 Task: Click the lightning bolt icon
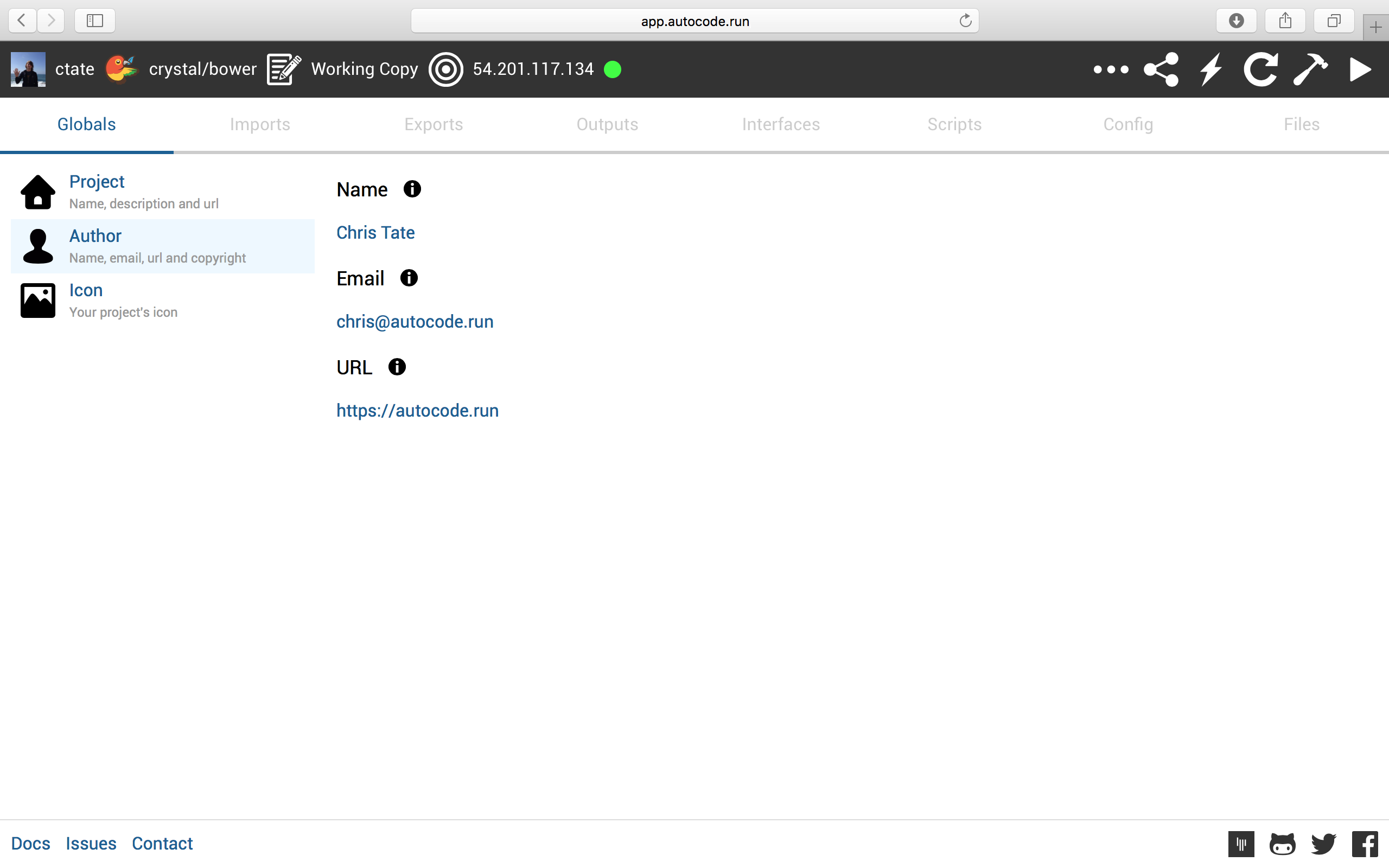pos(1211,69)
